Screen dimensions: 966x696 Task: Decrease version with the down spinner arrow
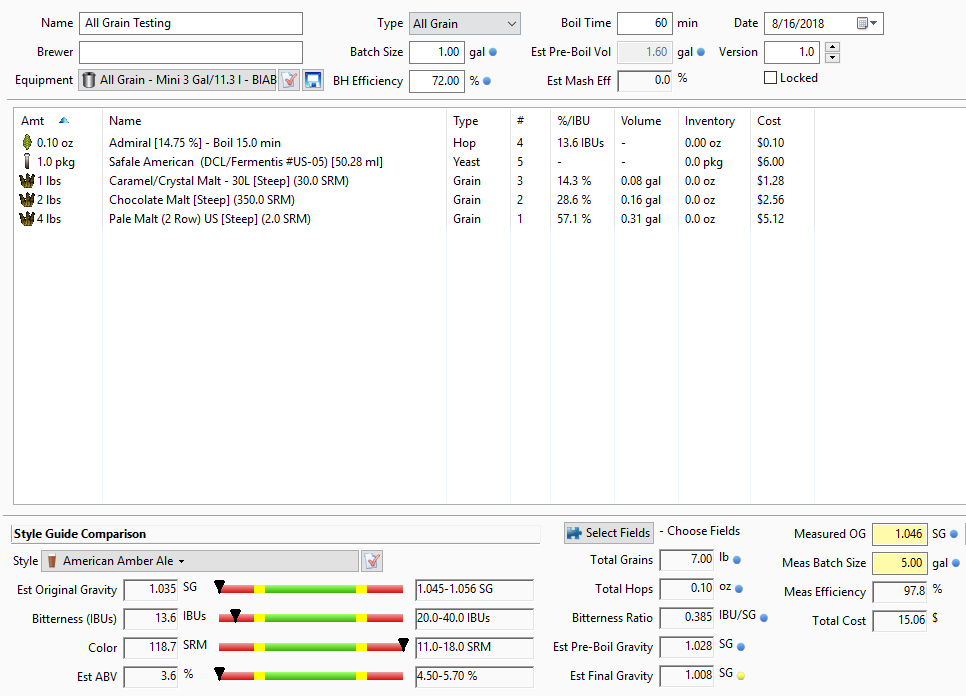pyautogui.click(x=832, y=57)
